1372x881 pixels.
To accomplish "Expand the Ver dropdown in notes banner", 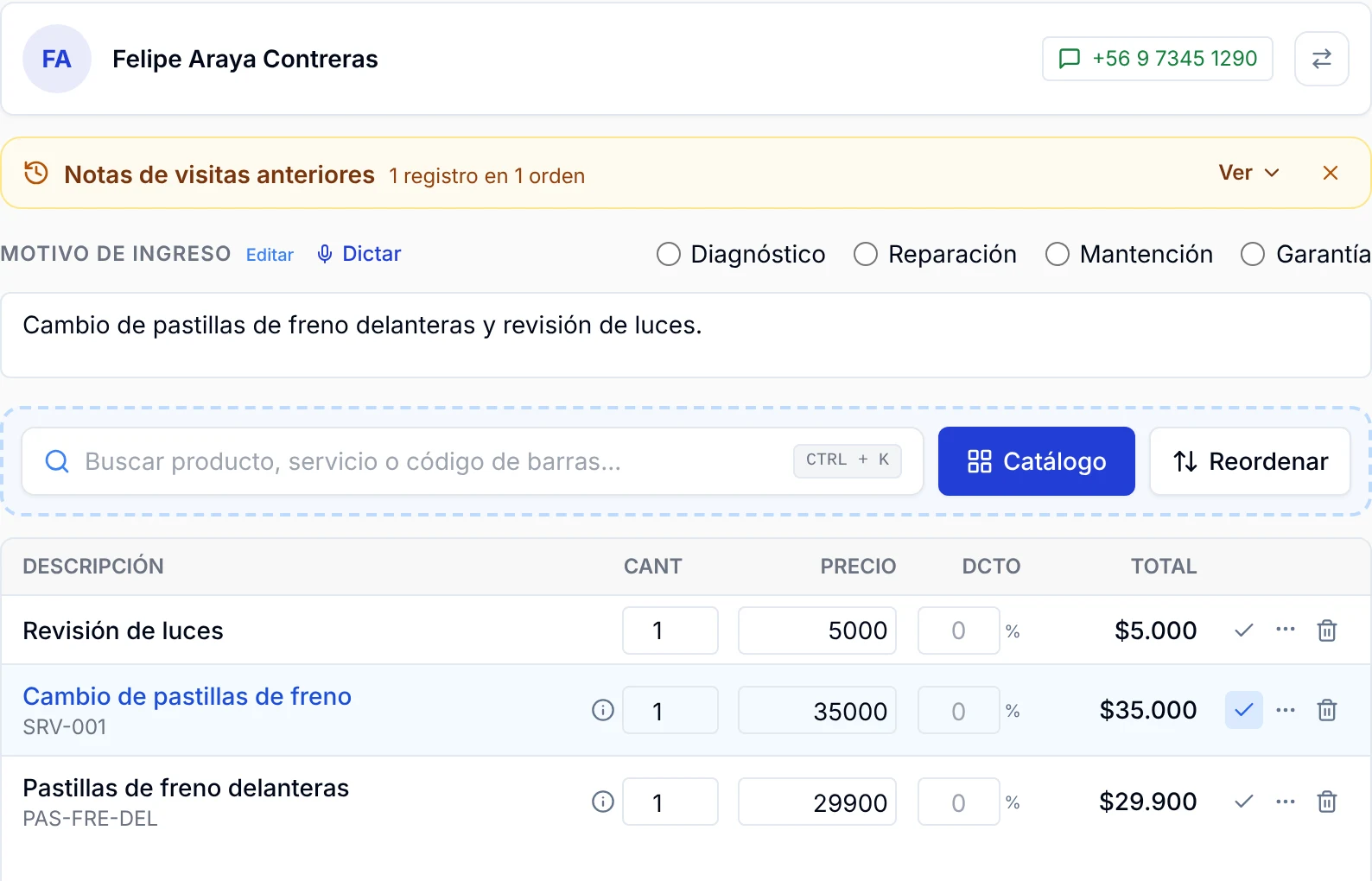I will coord(1249,173).
